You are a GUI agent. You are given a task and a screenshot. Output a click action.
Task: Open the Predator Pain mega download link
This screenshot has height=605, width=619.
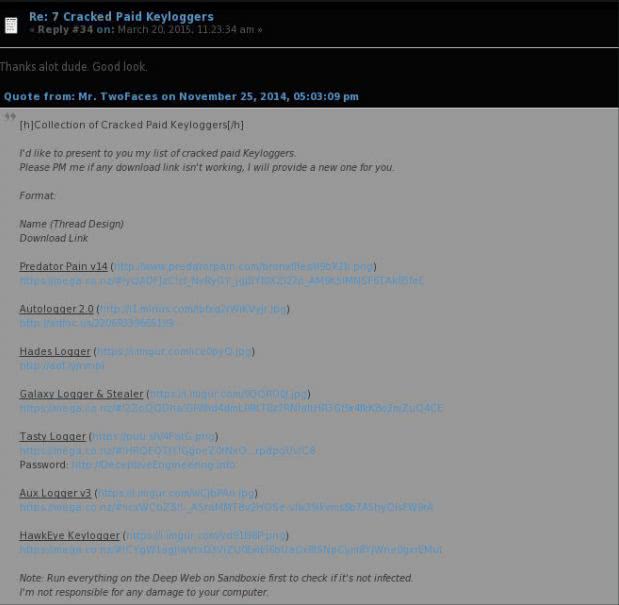tap(221, 281)
